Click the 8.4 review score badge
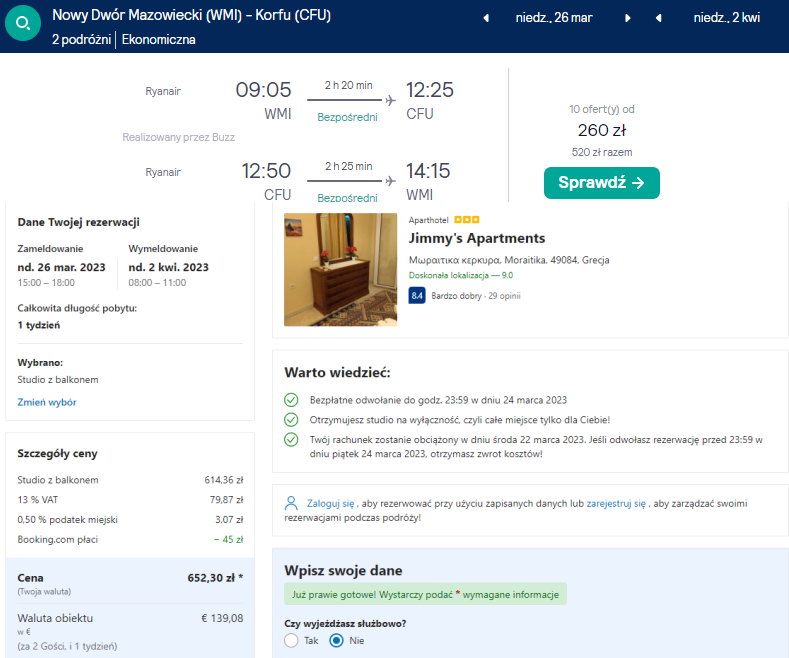 pos(417,295)
